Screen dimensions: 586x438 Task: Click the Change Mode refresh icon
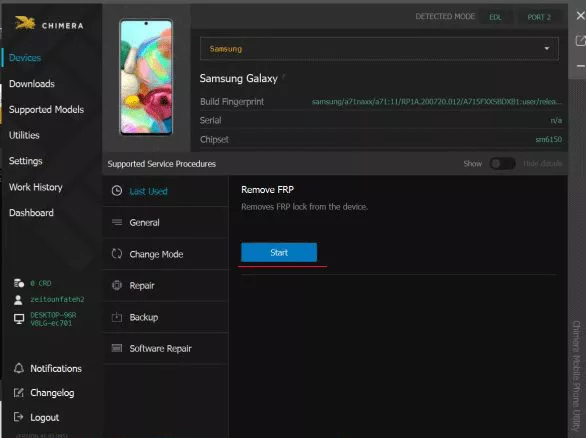point(117,254)
